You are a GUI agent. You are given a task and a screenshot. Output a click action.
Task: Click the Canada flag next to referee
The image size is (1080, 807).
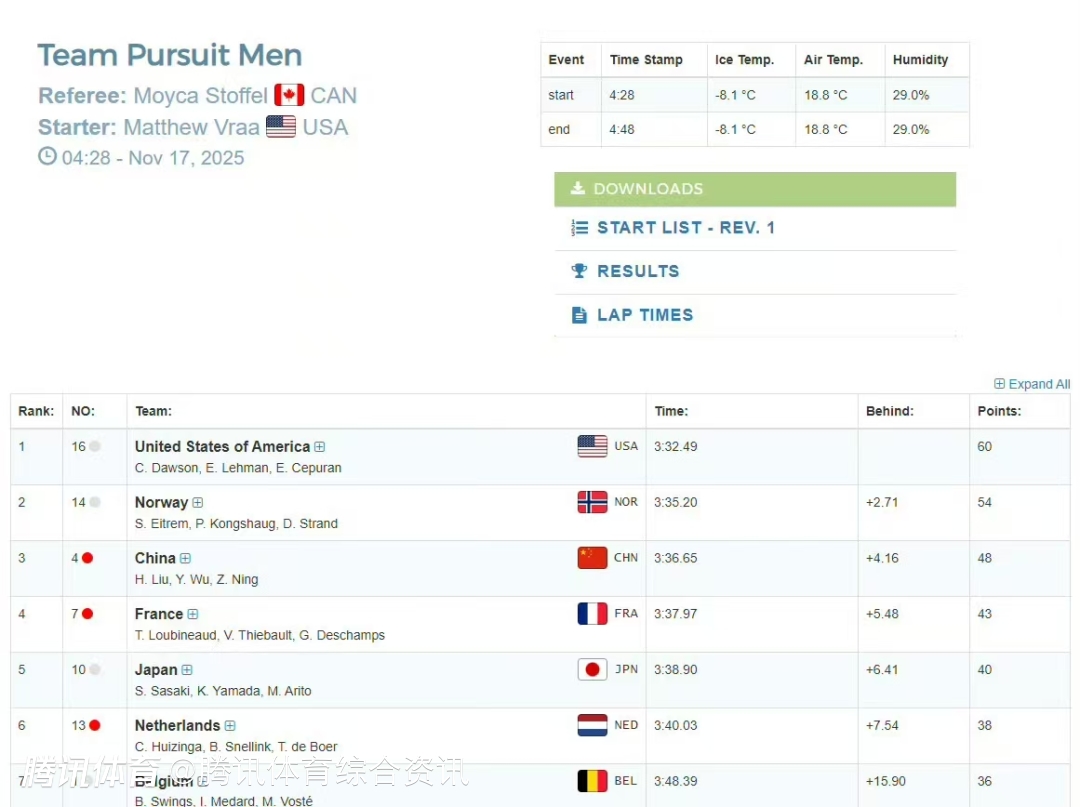[289, 95]
